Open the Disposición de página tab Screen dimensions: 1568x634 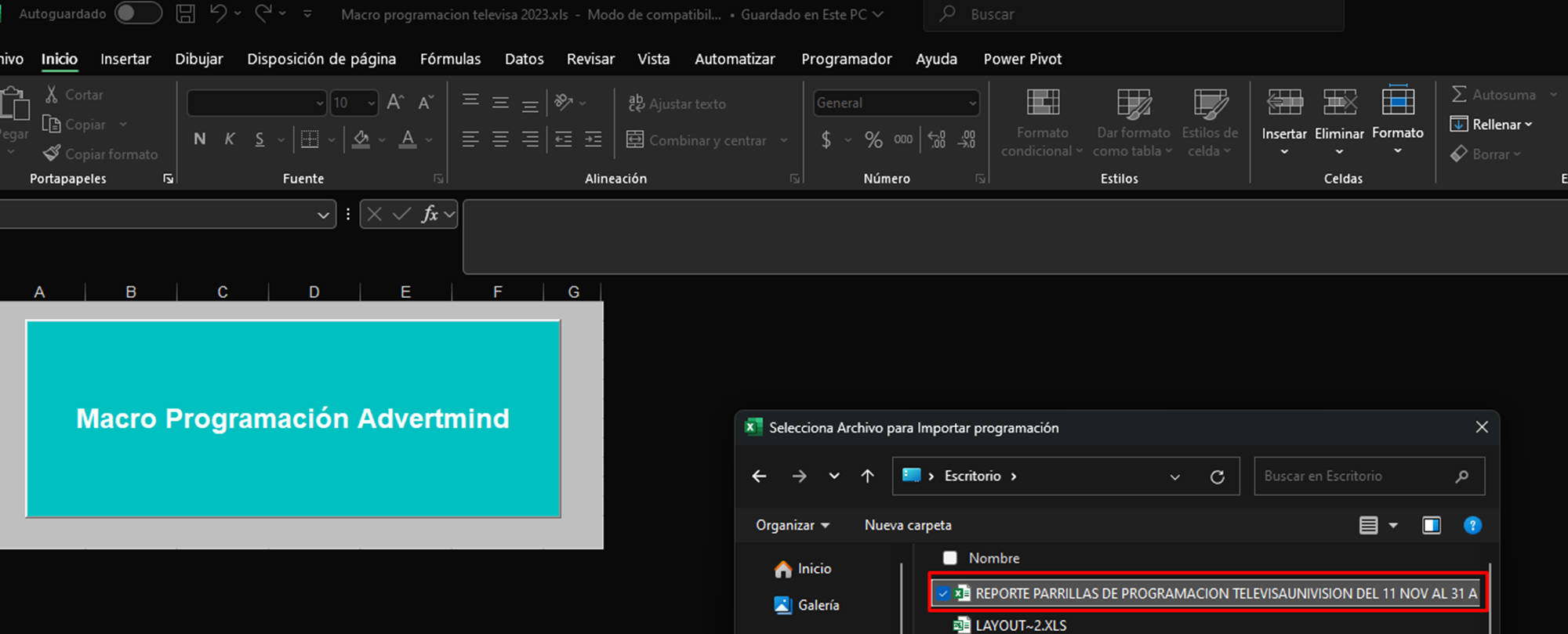[x=321, y=59]
